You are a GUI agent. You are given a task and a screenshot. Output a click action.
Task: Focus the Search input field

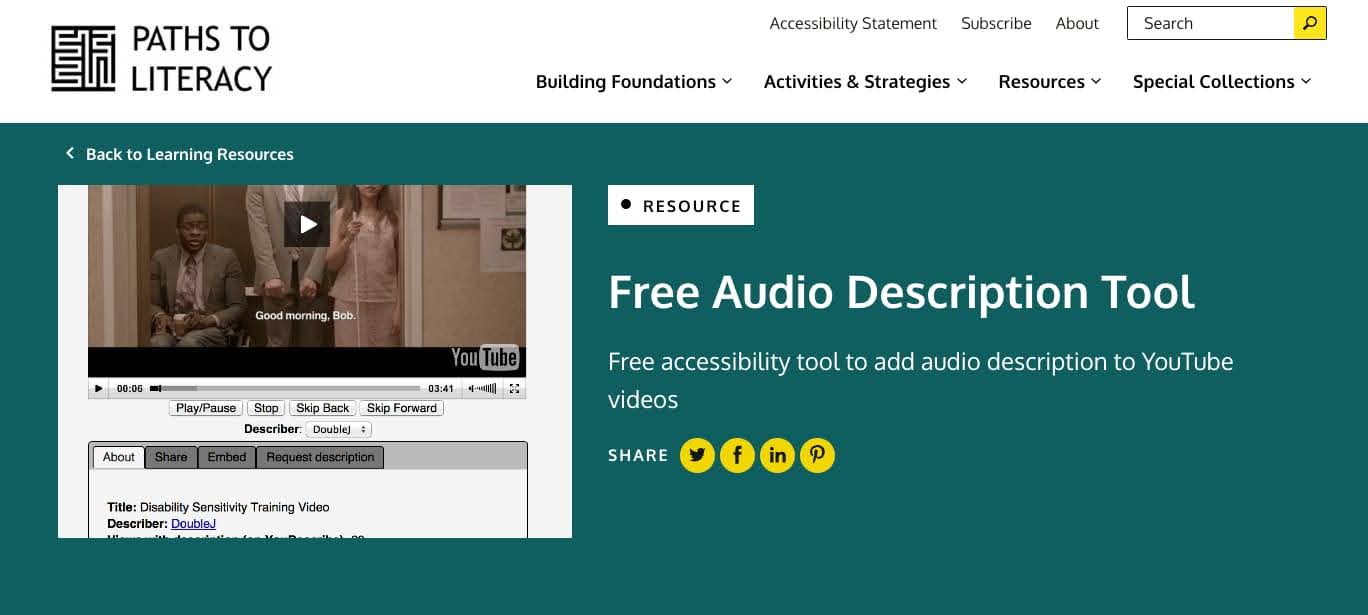(x=1210, y=23)
